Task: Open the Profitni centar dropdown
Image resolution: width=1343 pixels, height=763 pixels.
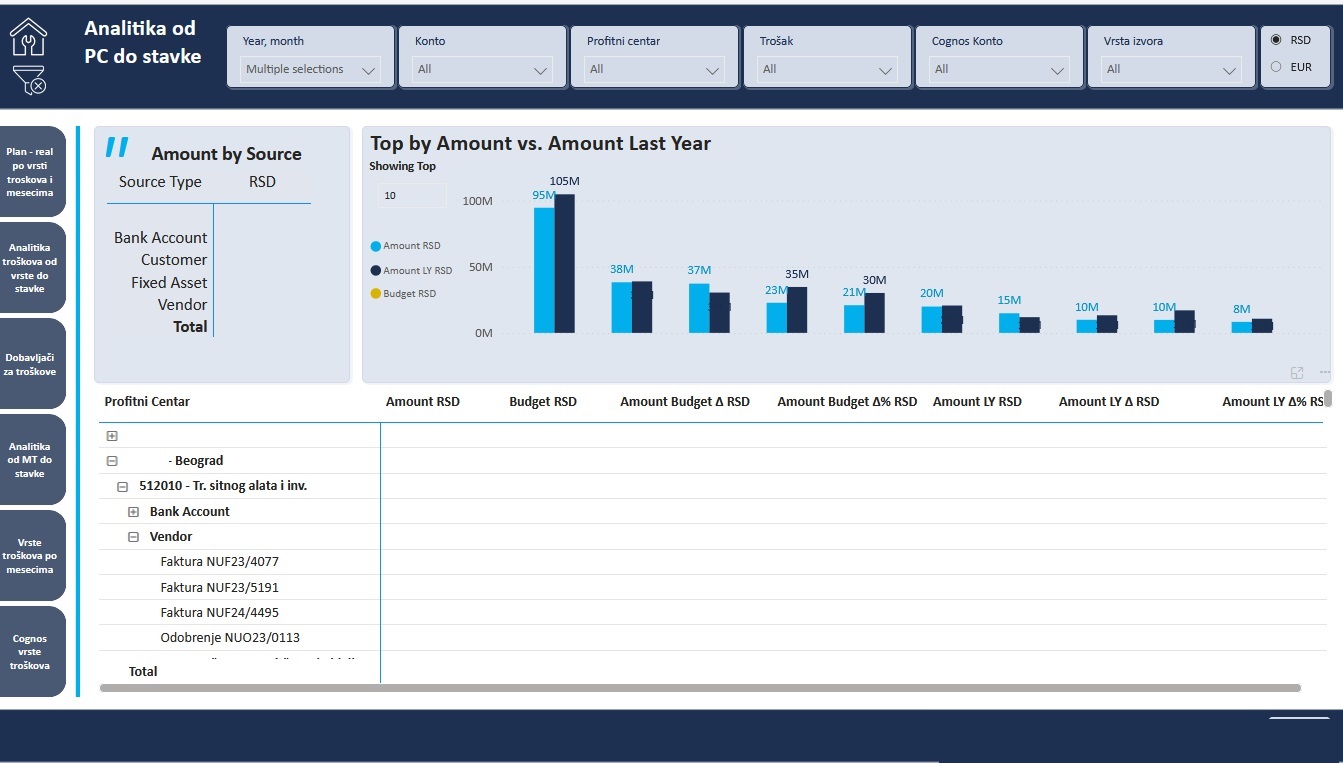Action: (655, 69)
